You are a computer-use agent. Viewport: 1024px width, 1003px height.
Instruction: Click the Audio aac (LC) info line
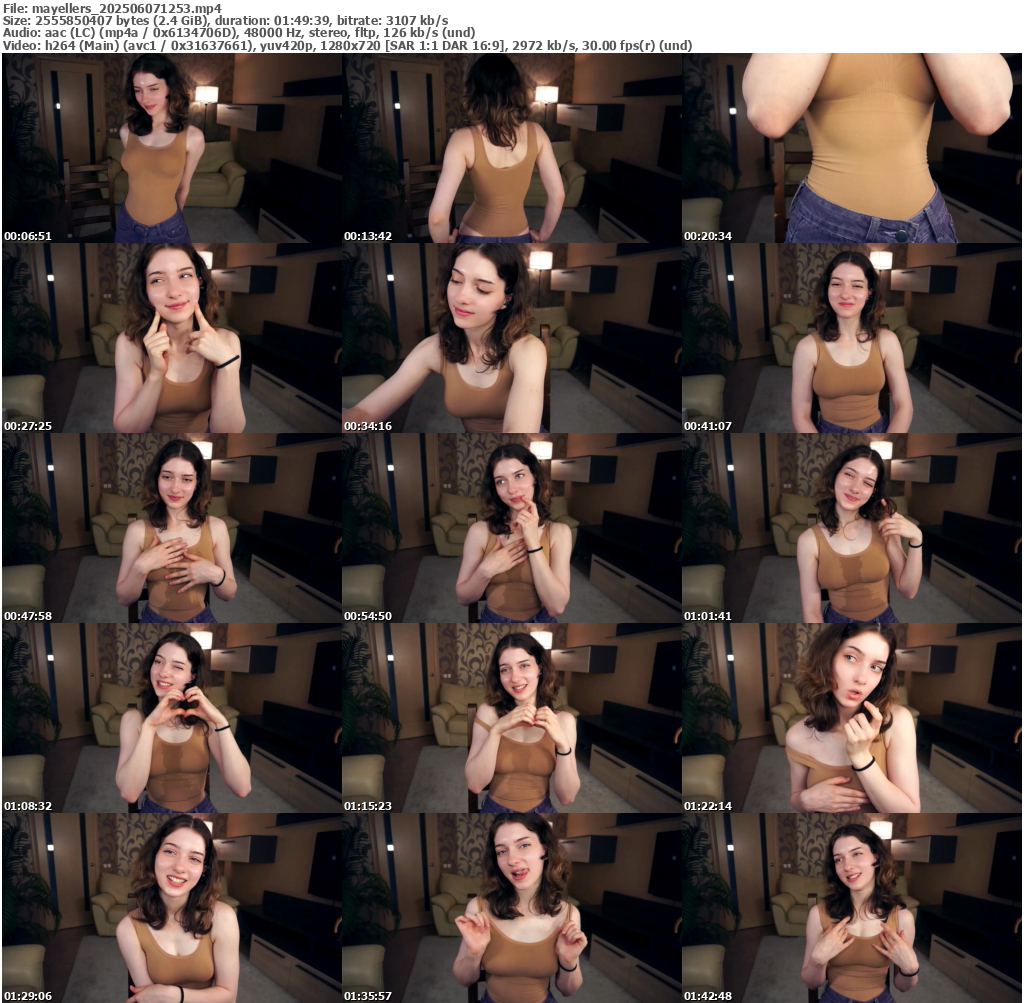click(238, 33)
